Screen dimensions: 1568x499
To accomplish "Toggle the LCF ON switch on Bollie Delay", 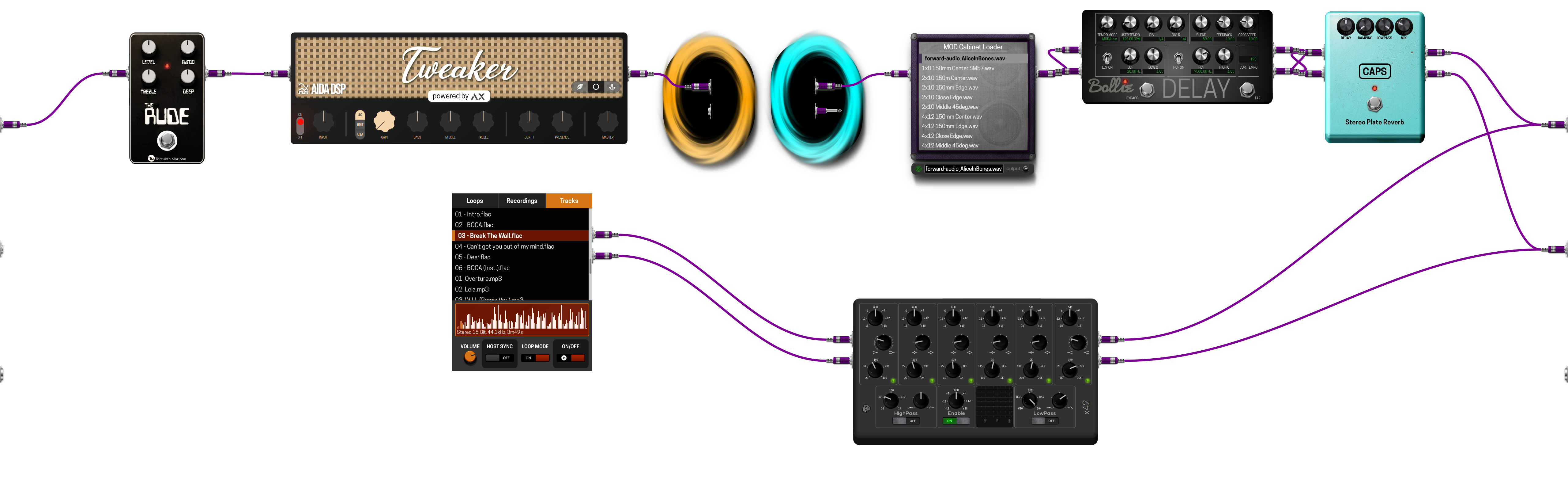I will [1106, 59].
